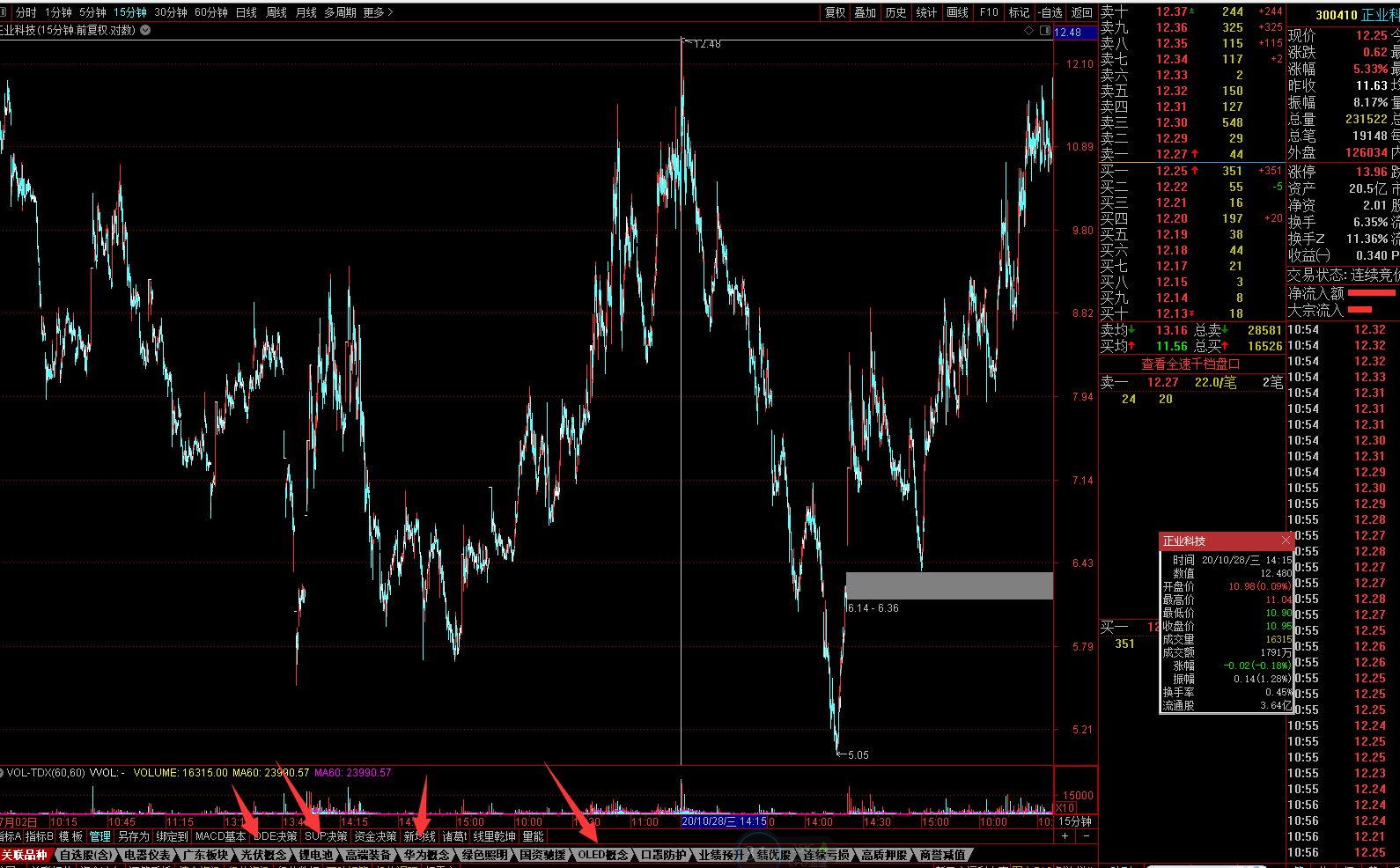Click the 统计 statistics button

pyautogui.click(x=926, y=12)
